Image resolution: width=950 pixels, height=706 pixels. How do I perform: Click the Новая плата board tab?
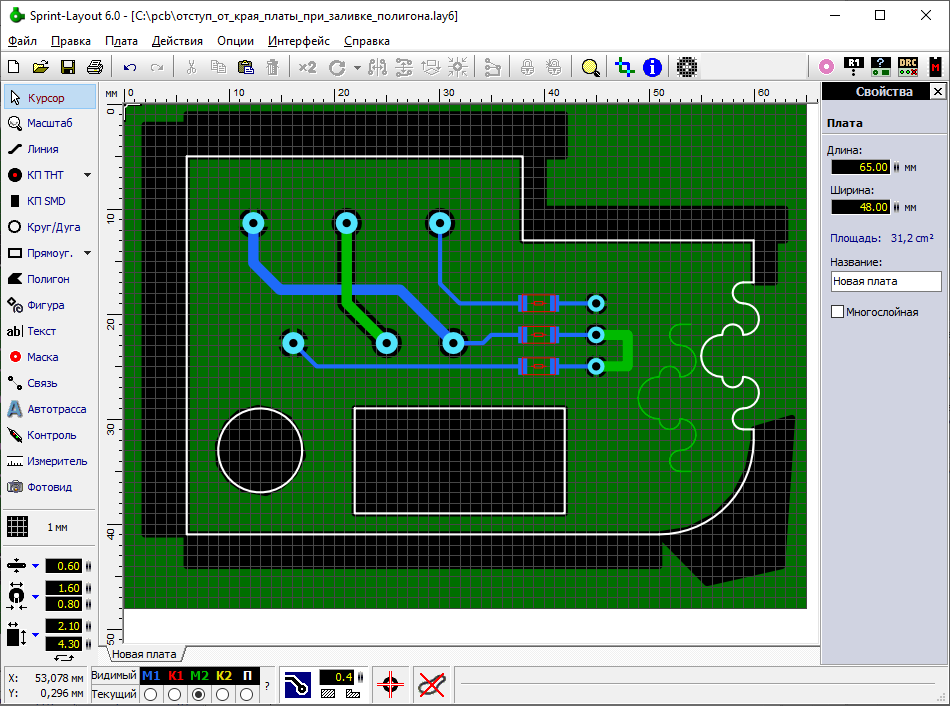144,654
